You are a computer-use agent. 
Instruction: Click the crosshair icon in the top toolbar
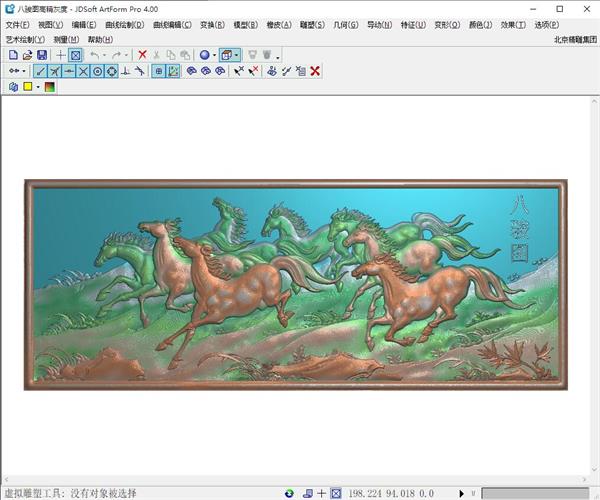[60, 55]
